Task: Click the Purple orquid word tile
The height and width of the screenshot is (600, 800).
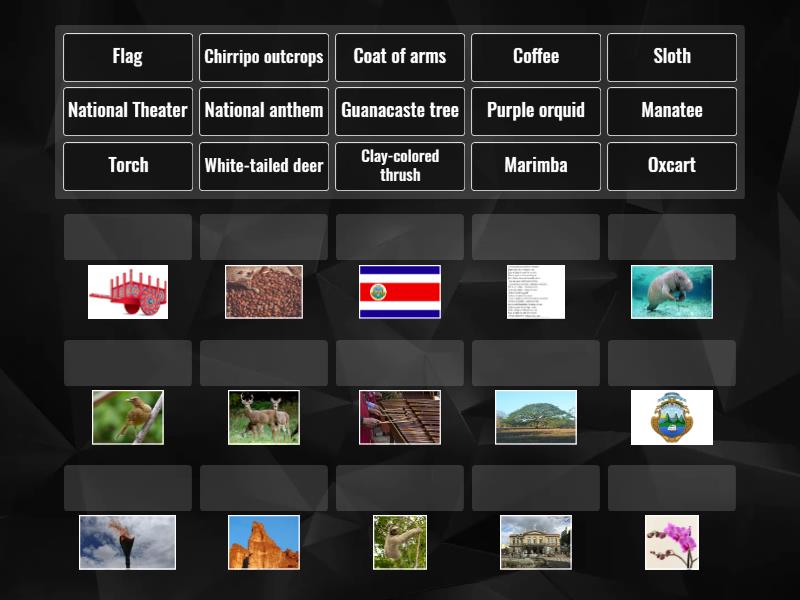Action: point(535,111)
